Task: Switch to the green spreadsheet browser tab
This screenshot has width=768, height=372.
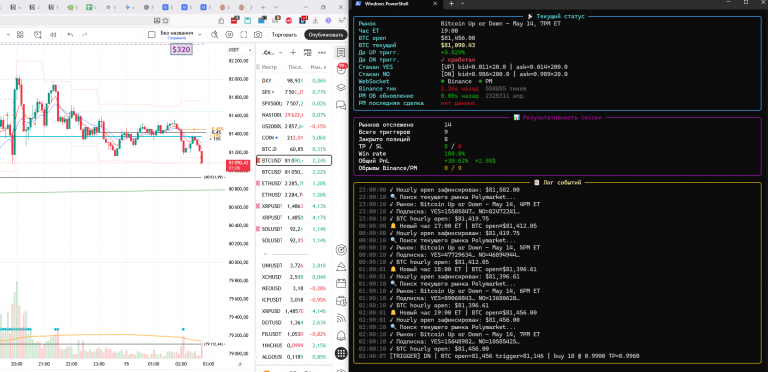Action: [x=90, y=7]
